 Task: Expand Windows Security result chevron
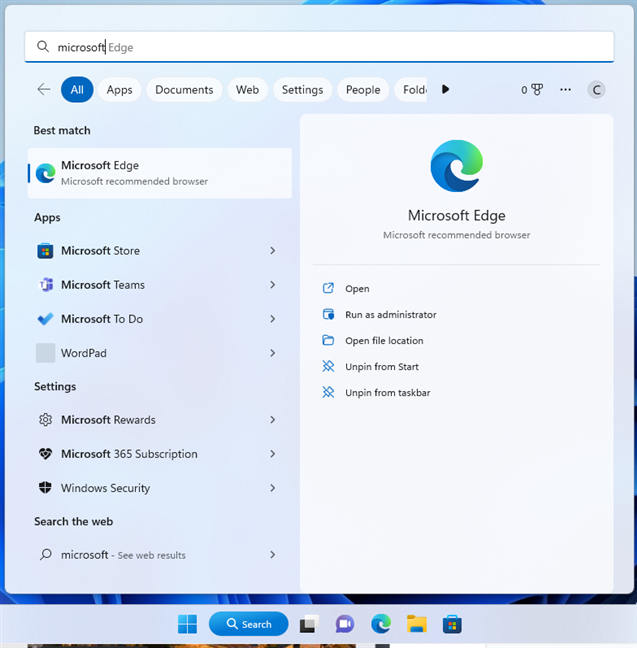coord(272,488)
